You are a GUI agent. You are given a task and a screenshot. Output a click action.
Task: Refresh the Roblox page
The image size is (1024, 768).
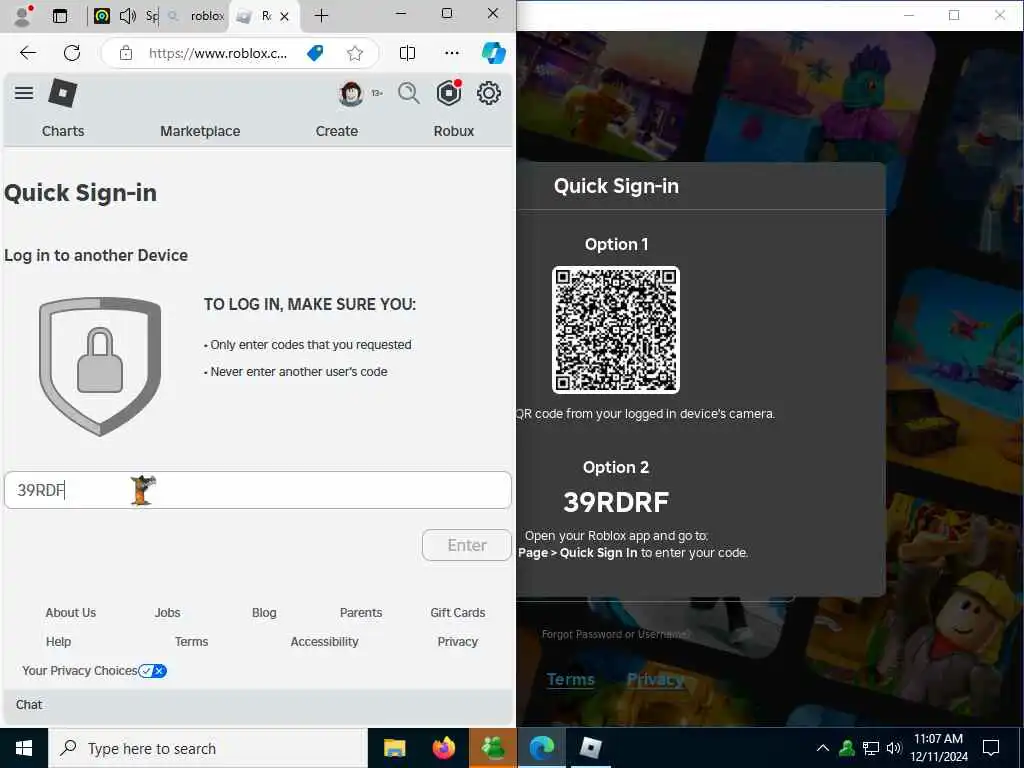[72, 53]
